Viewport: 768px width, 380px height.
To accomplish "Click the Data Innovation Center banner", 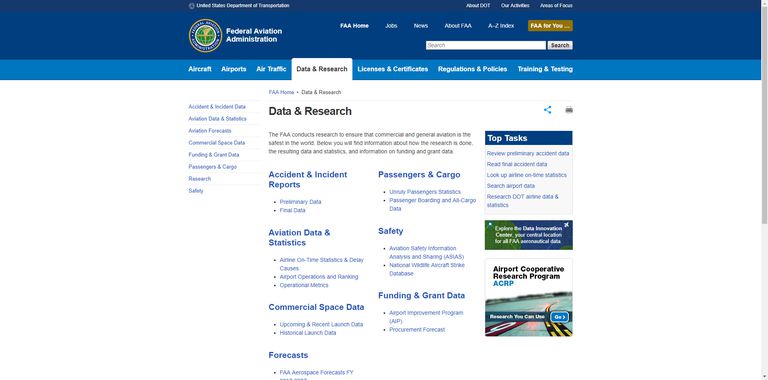I will 528,235.
